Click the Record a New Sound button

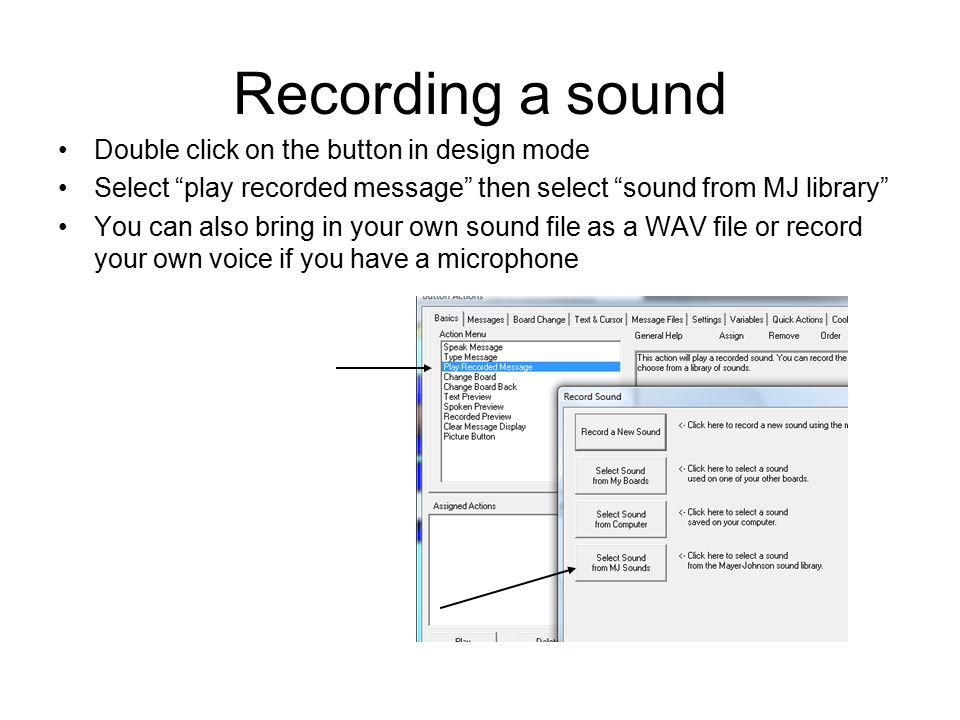pyautogui.click(x=620, y=432)
